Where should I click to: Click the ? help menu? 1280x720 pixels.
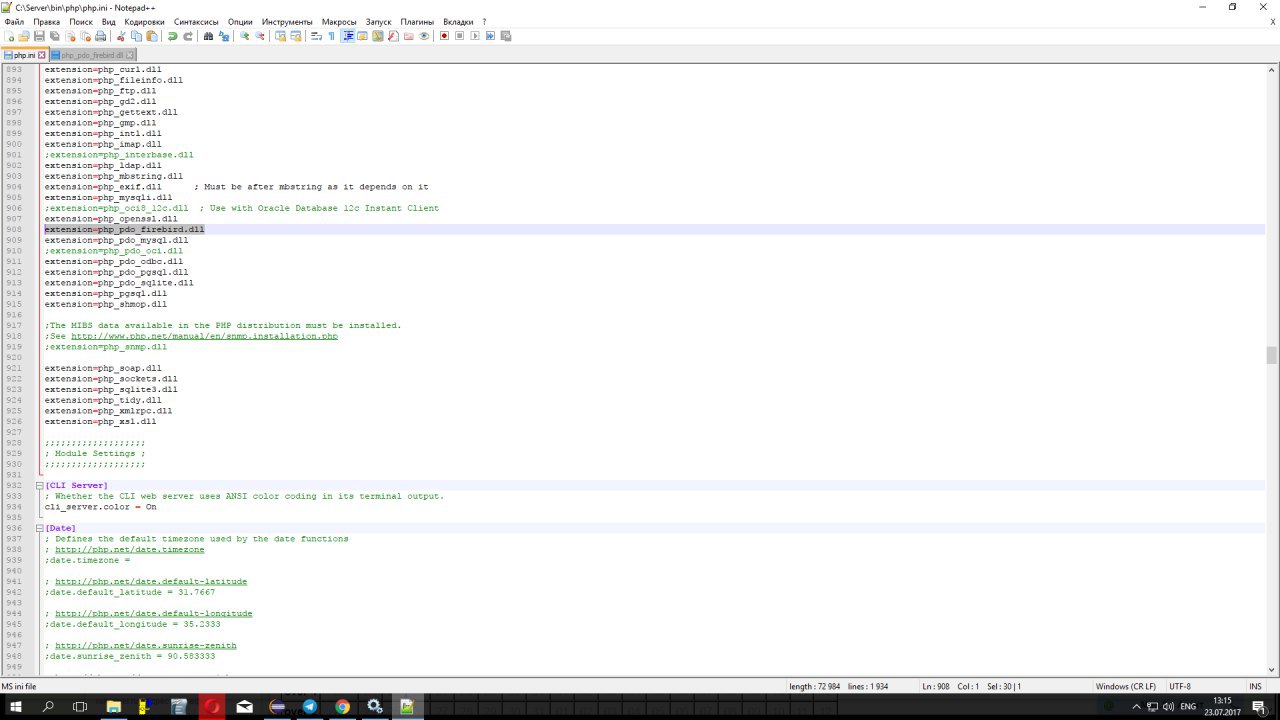click(x=484, y=21)
